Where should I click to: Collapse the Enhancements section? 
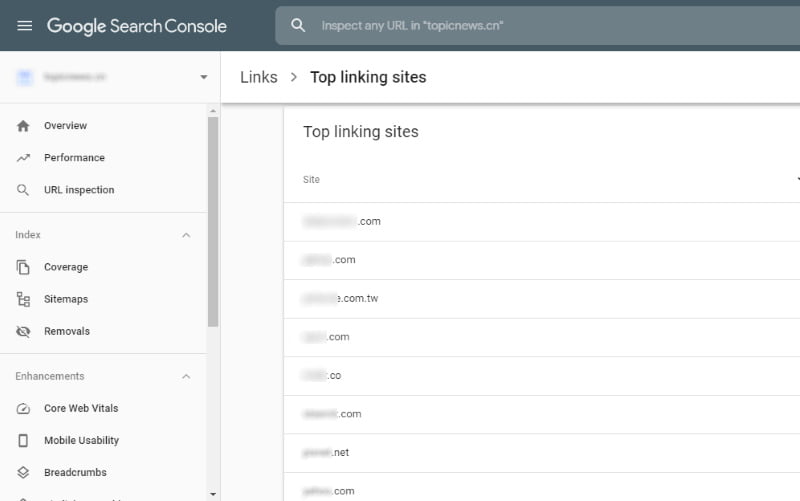tap(186, 377)
